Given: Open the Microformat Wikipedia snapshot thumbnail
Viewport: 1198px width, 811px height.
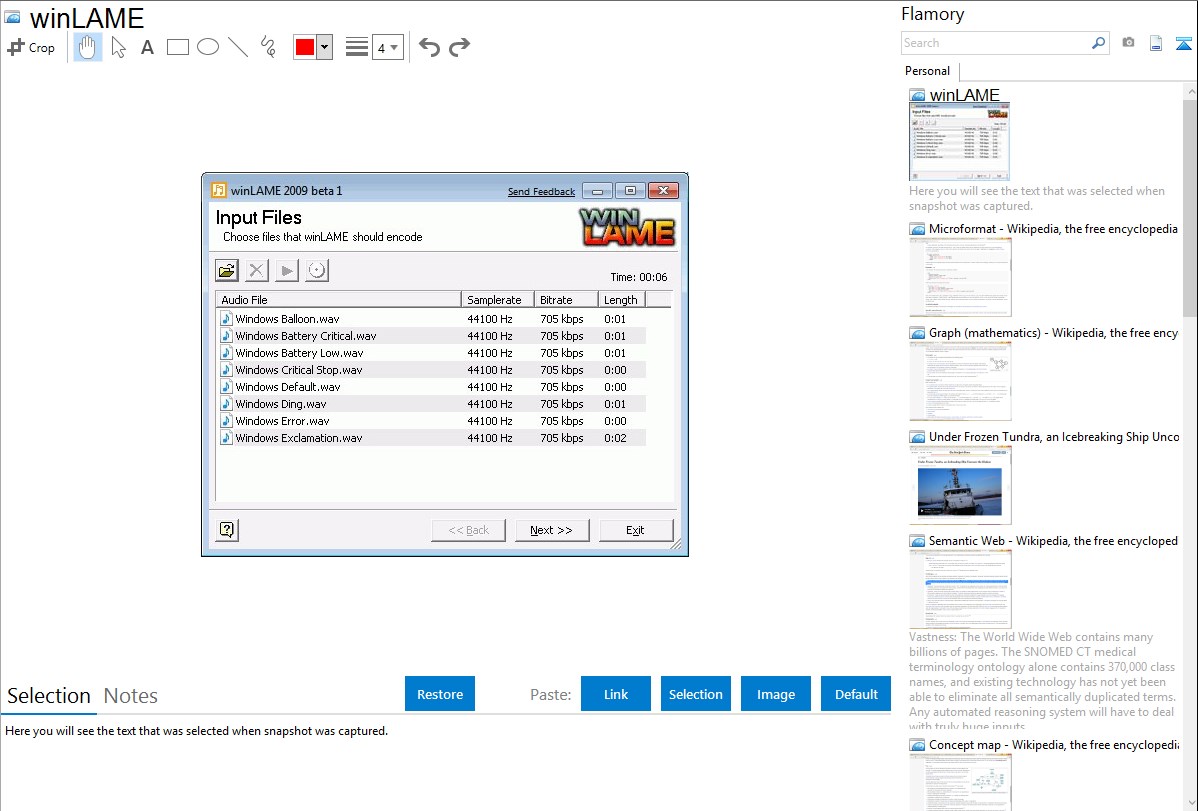Looking at the screenshot, I should click(x=960, y=277).
